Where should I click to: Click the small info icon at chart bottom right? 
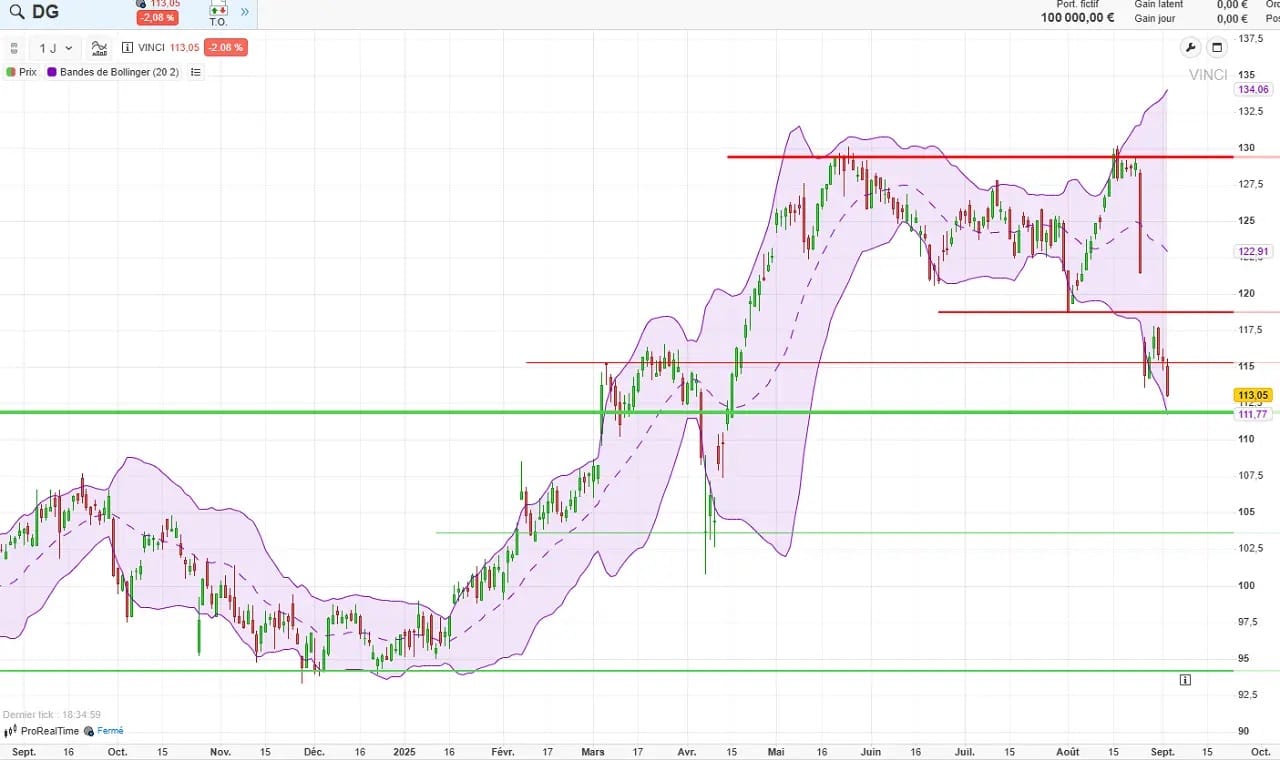pos(1185,680)
